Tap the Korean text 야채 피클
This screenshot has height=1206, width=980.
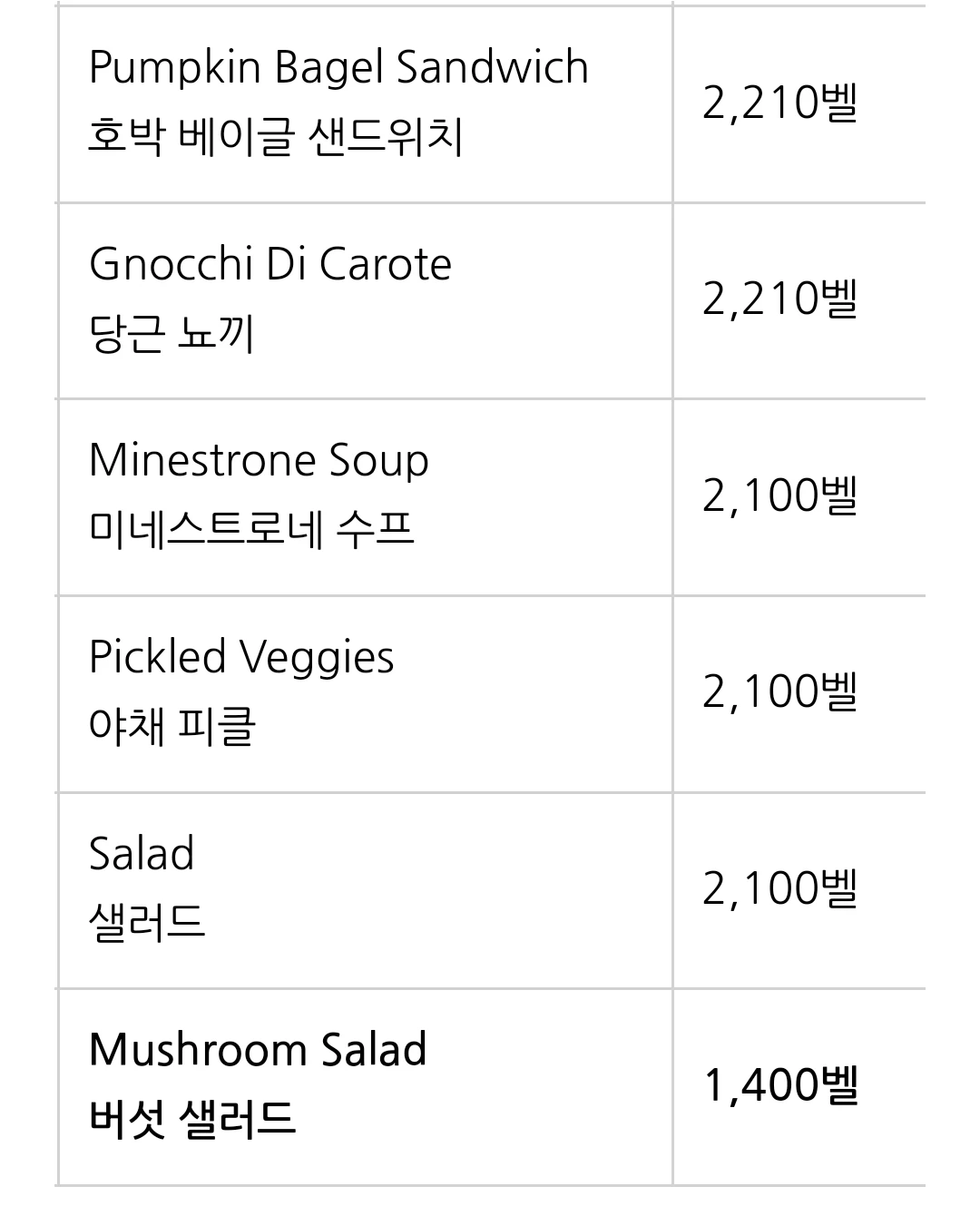click(172, 726)
